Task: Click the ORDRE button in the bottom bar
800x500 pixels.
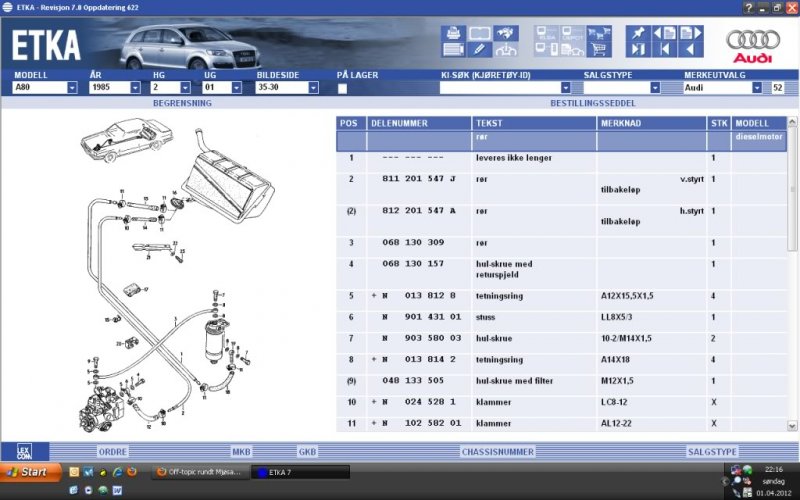Action: coord(112,451)
